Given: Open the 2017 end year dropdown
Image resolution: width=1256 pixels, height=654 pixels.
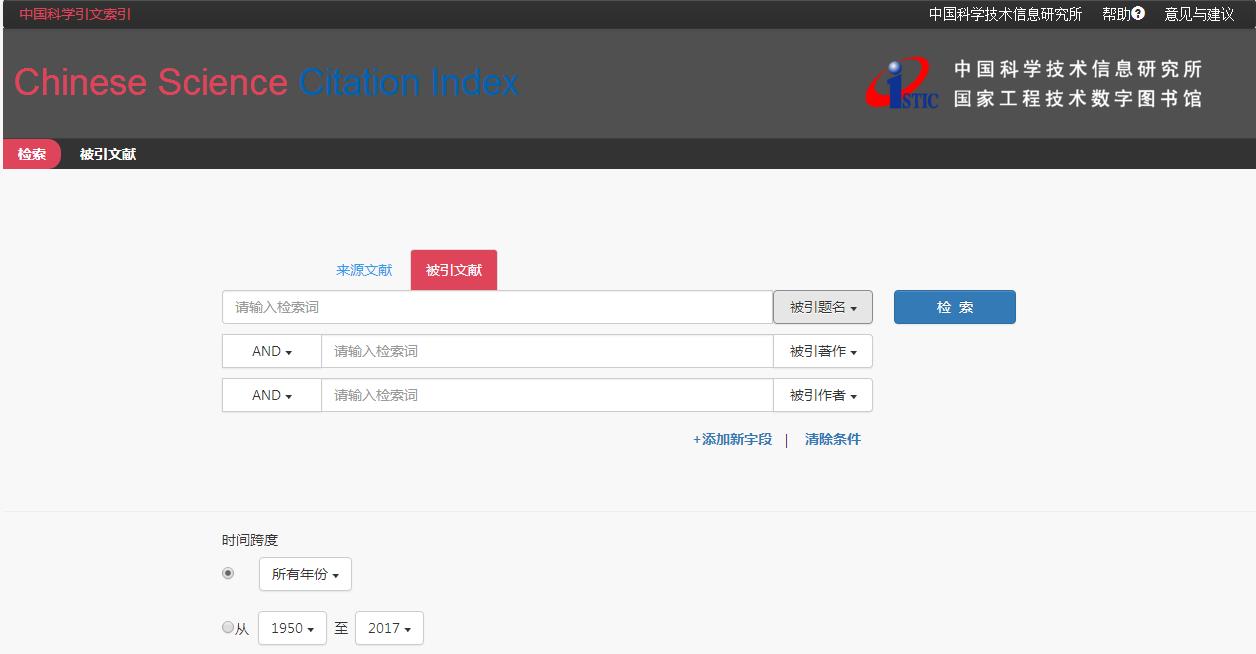Looking at the screenshot, I should (389, 628).
